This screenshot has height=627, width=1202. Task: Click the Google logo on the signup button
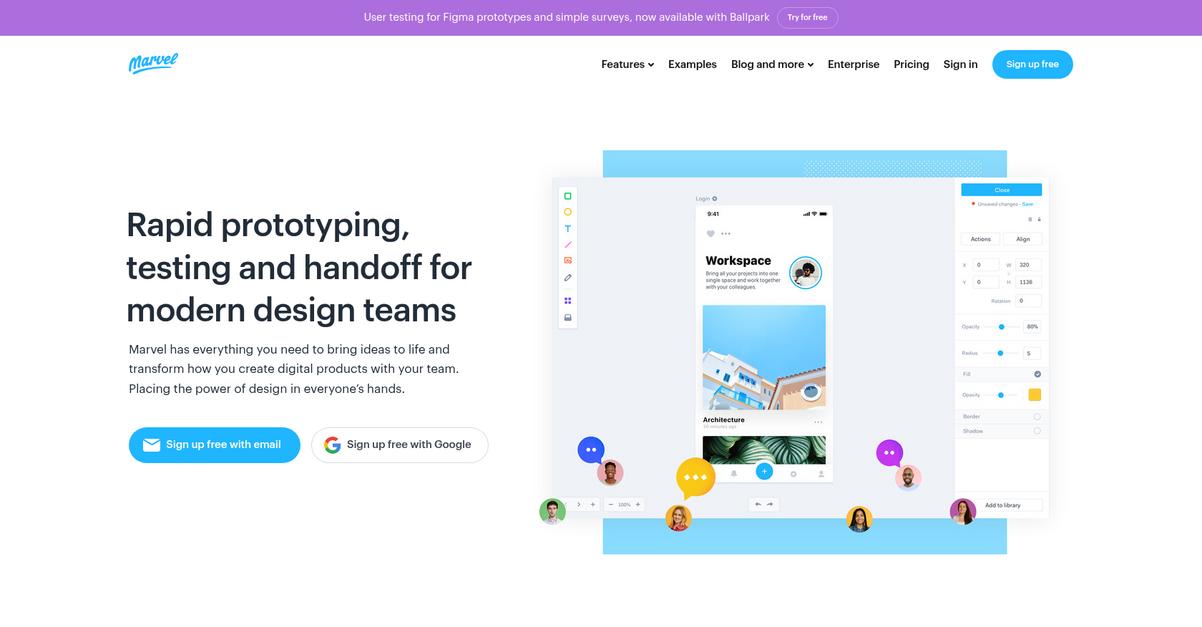pyautogui.click(x=332, y=445)
